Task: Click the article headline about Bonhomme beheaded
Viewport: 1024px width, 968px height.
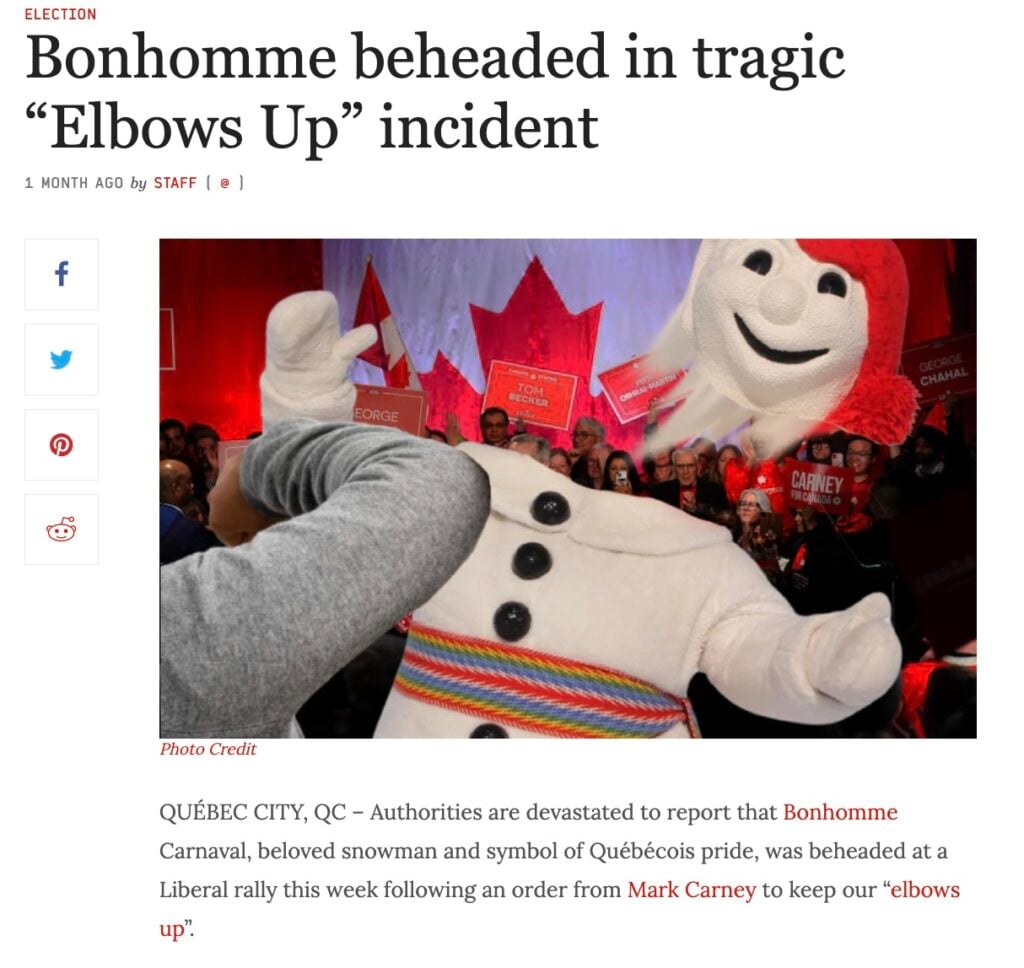Action: point(435,91)
